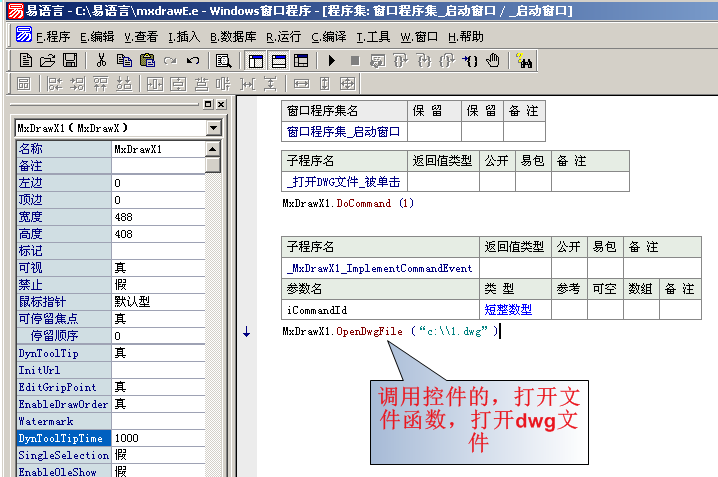Toggle the EditGripPoint property value
718x477 pixels.
(158, 387)
